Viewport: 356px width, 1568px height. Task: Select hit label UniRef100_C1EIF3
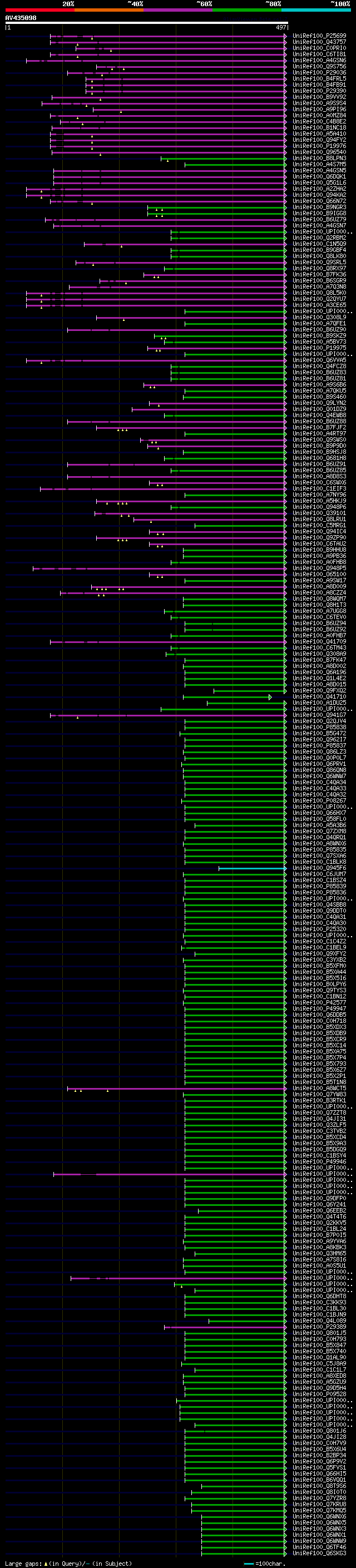319,489
